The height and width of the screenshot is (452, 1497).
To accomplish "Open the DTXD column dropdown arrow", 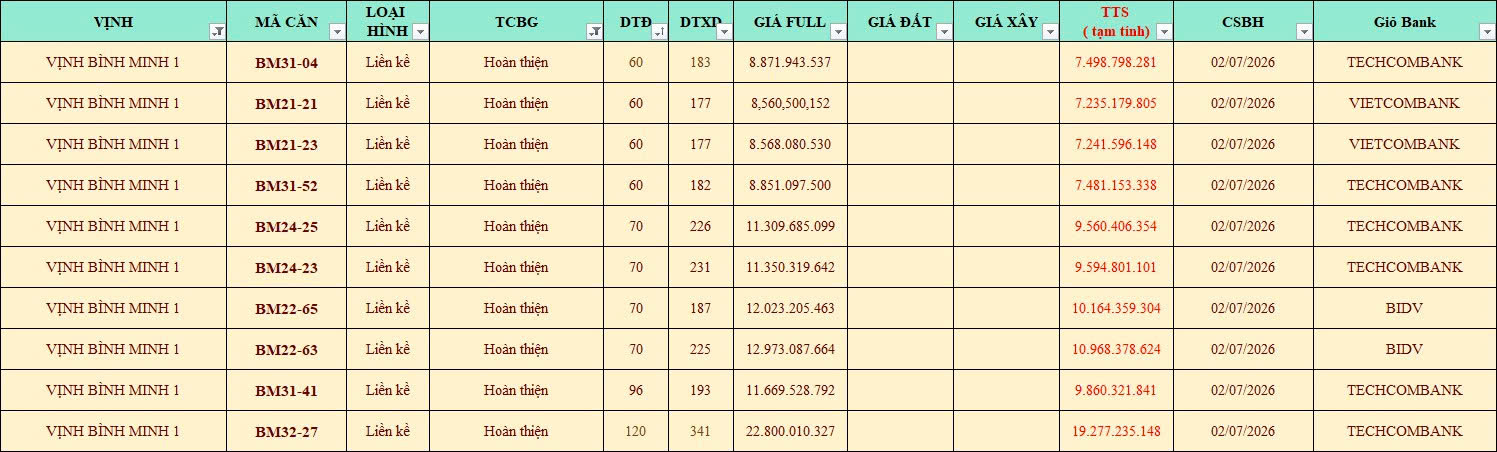I will point(724,32).
